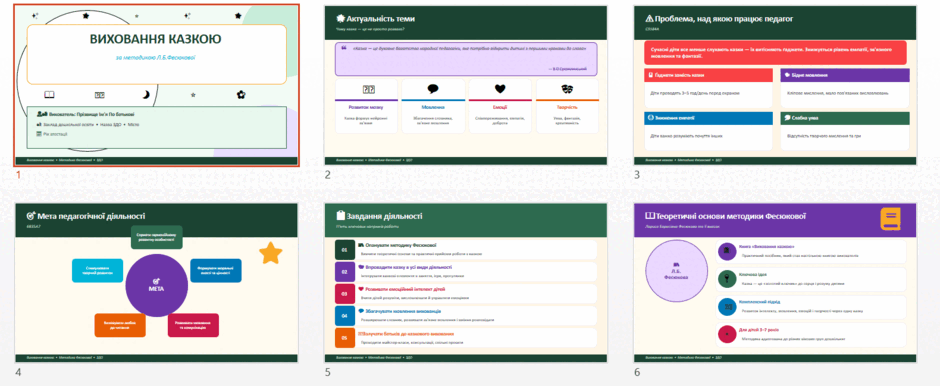
Task: Click the red warning banner on slide 3
Action: pyautogui.click(x=775, y=53)
